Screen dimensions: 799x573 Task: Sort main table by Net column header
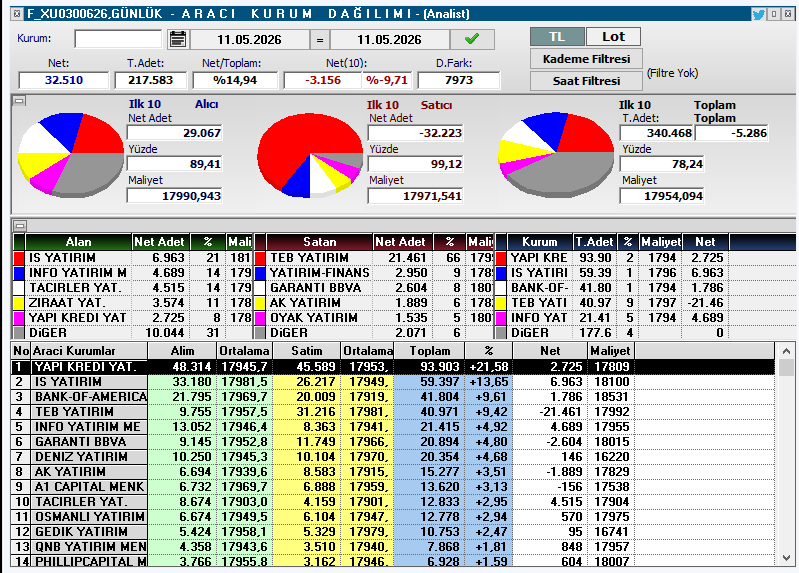point(550,351)
